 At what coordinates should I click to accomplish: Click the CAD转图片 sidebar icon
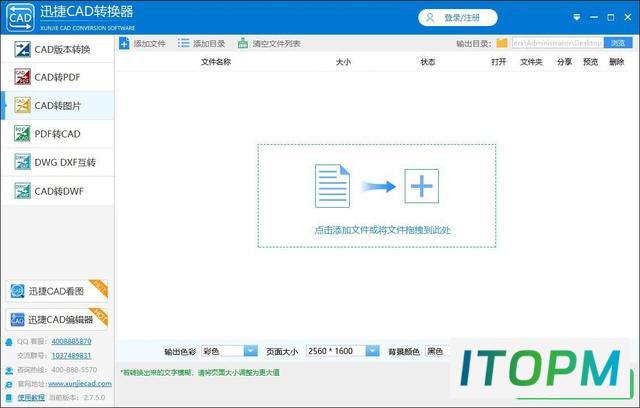click(x=22, y=105)
